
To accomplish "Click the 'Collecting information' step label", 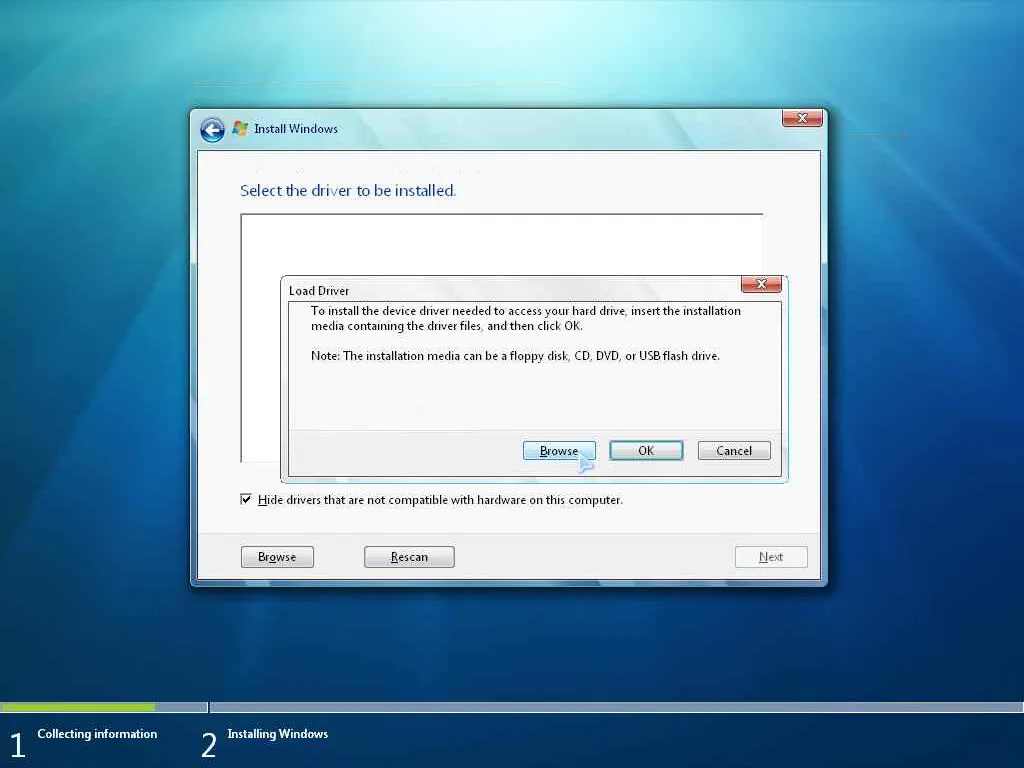I will [97, 734].
